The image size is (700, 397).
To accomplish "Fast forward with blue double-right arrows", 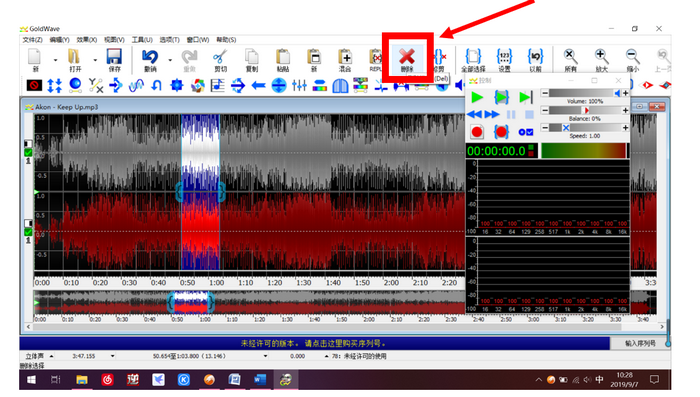I will [492, 114].
